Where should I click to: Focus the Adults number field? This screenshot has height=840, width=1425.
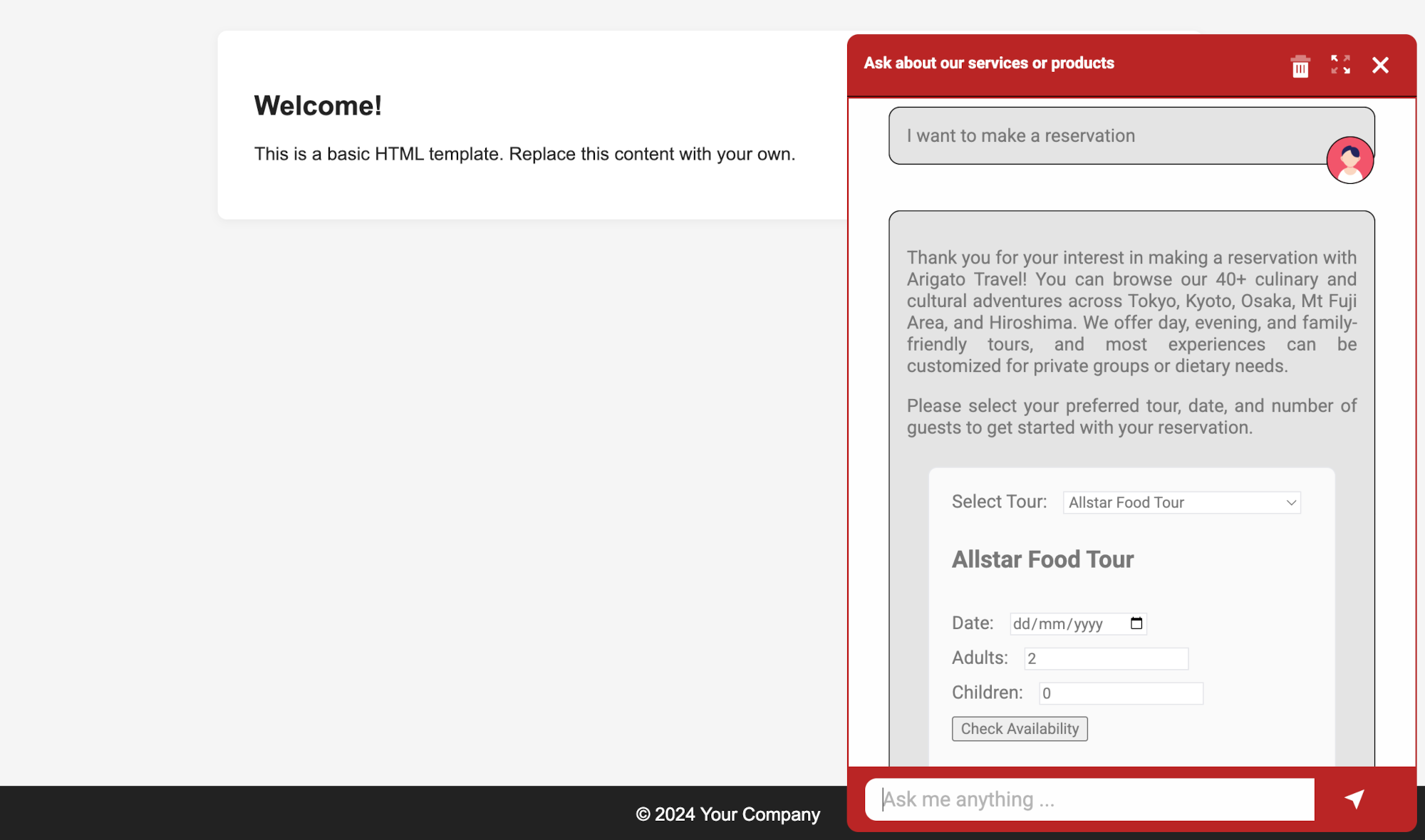click(x=1106, y=659)
